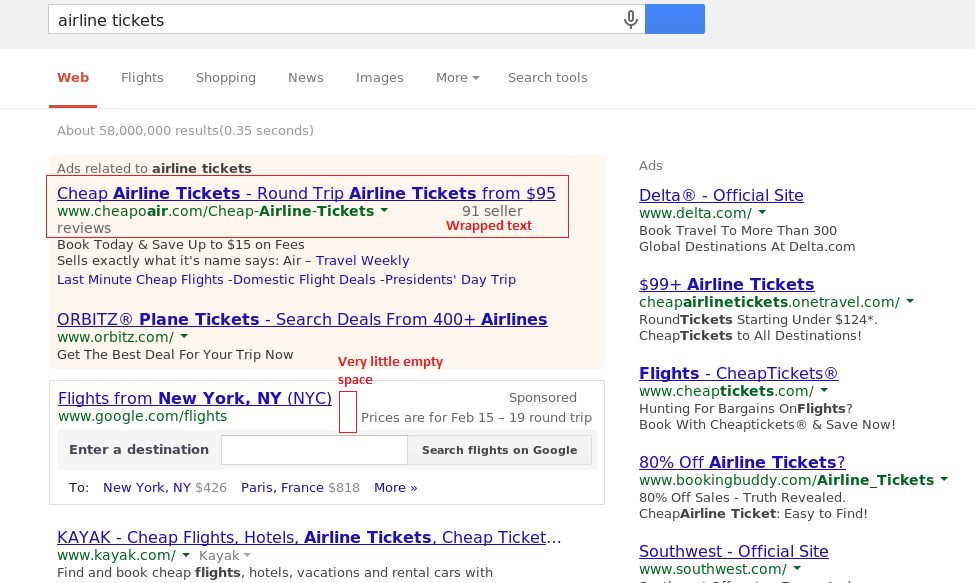
Task: Expand the More dropdown menu
Action: (458, 78)
